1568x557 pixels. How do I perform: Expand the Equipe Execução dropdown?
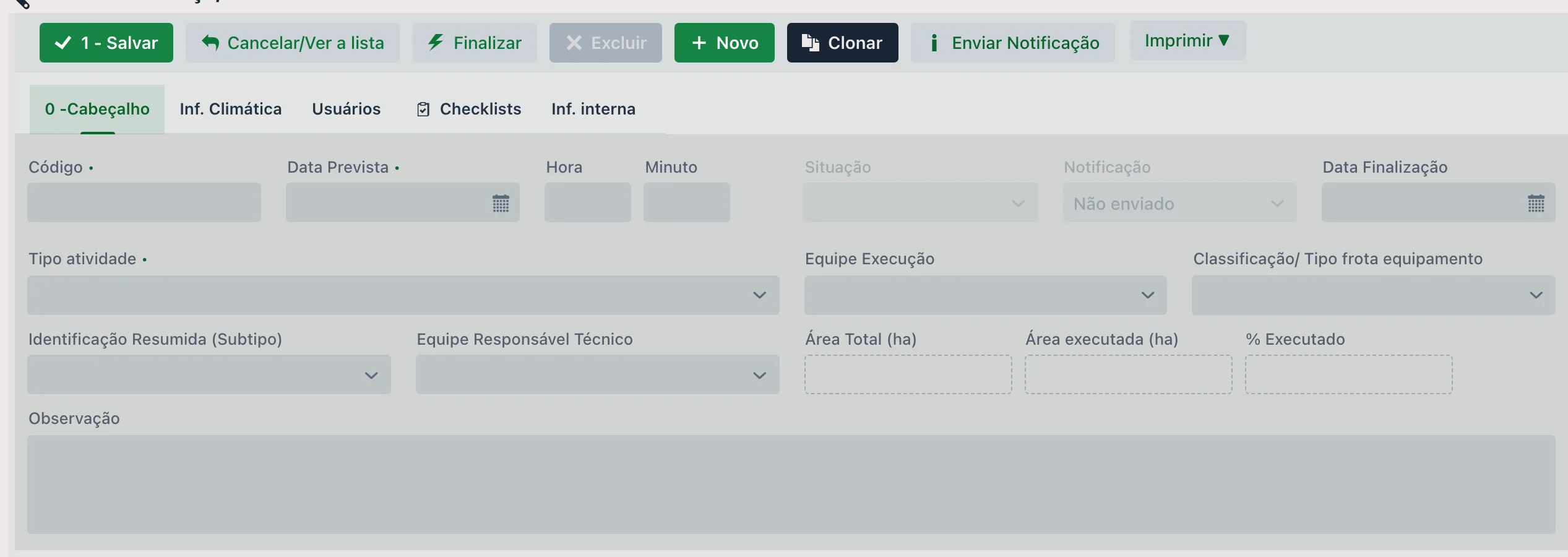[986, 295]
